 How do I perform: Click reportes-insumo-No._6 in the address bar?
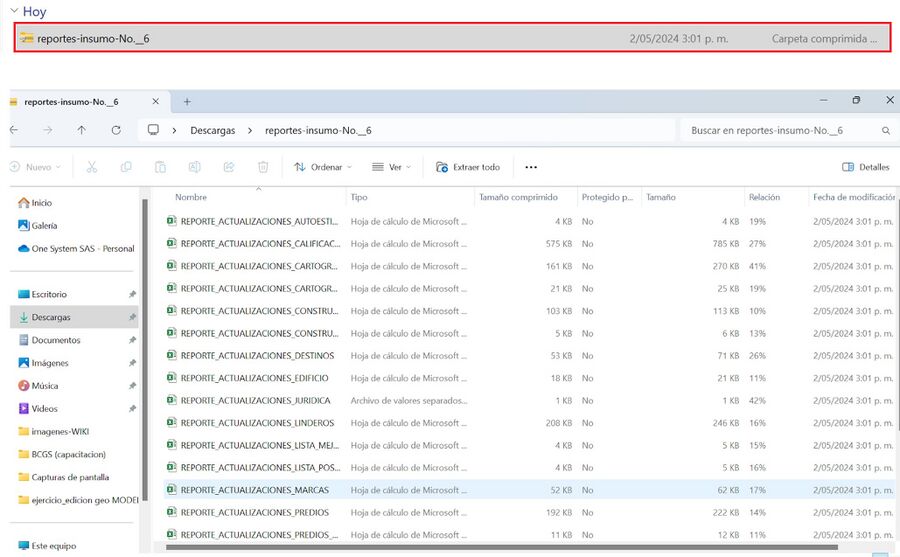coord(318,130)
